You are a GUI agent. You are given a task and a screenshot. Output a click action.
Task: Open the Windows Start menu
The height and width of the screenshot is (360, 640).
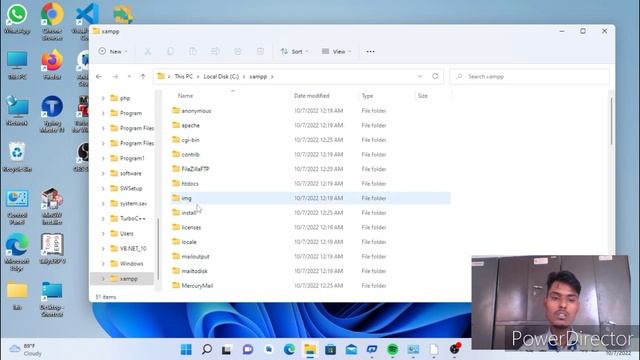pyautogui.click(x=186, y=349)
